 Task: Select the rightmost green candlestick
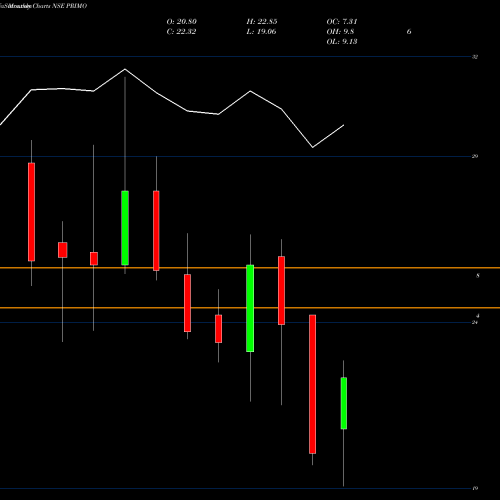point(344,403)
